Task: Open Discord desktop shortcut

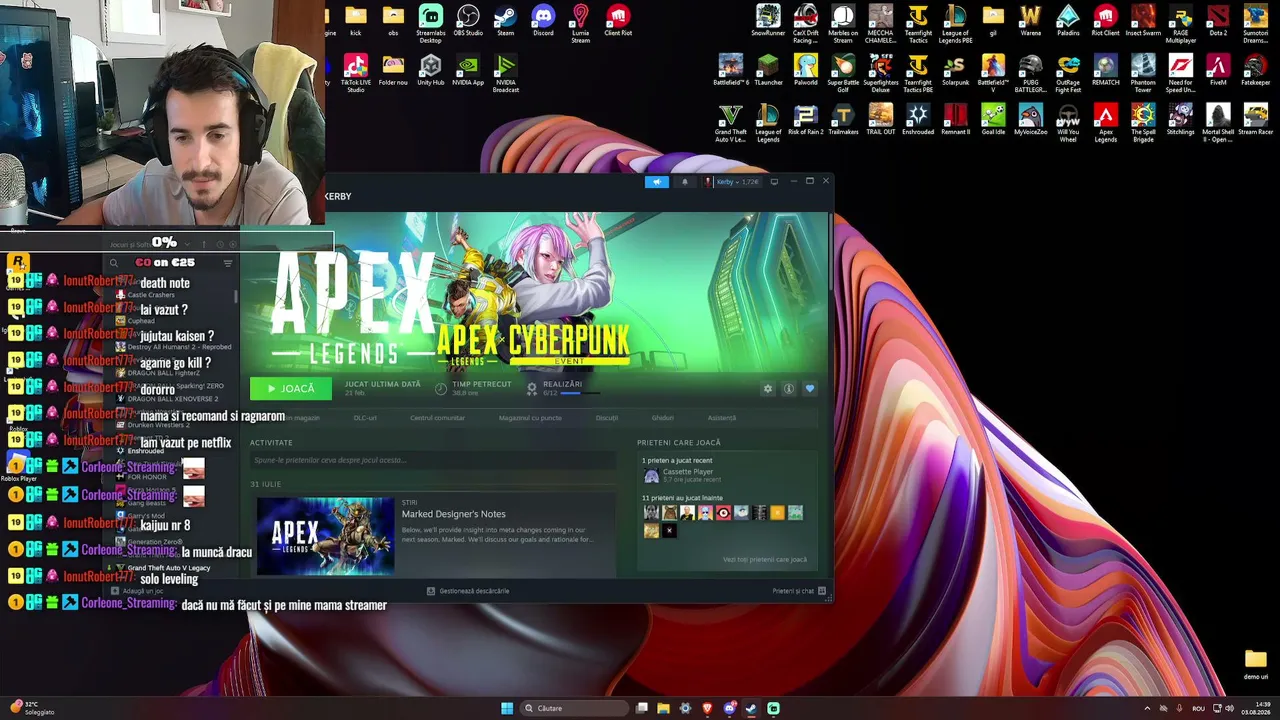Action: [x=543, y=21]
